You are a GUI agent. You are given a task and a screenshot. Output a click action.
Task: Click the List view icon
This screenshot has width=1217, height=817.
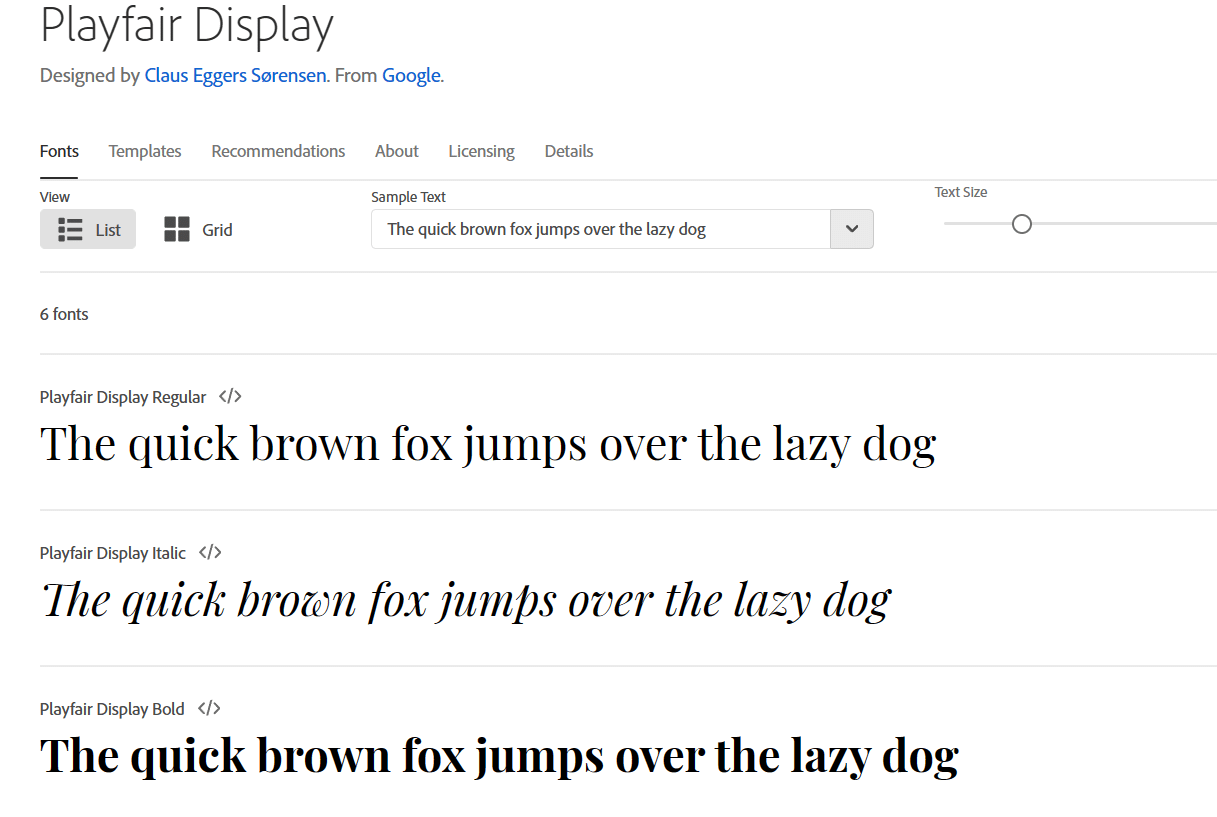click(70, 230)
